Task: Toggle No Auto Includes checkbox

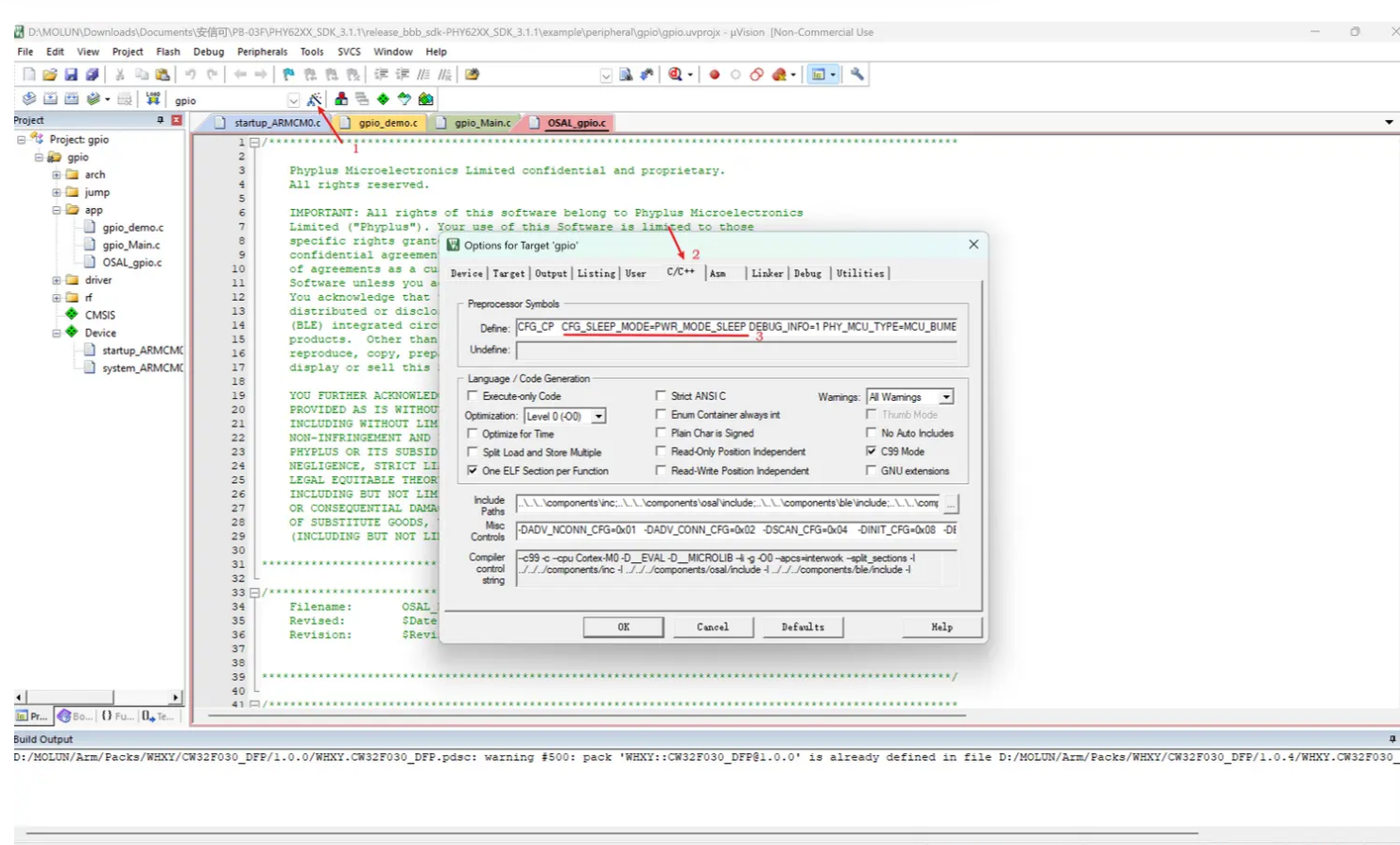Action: (871, 433)
